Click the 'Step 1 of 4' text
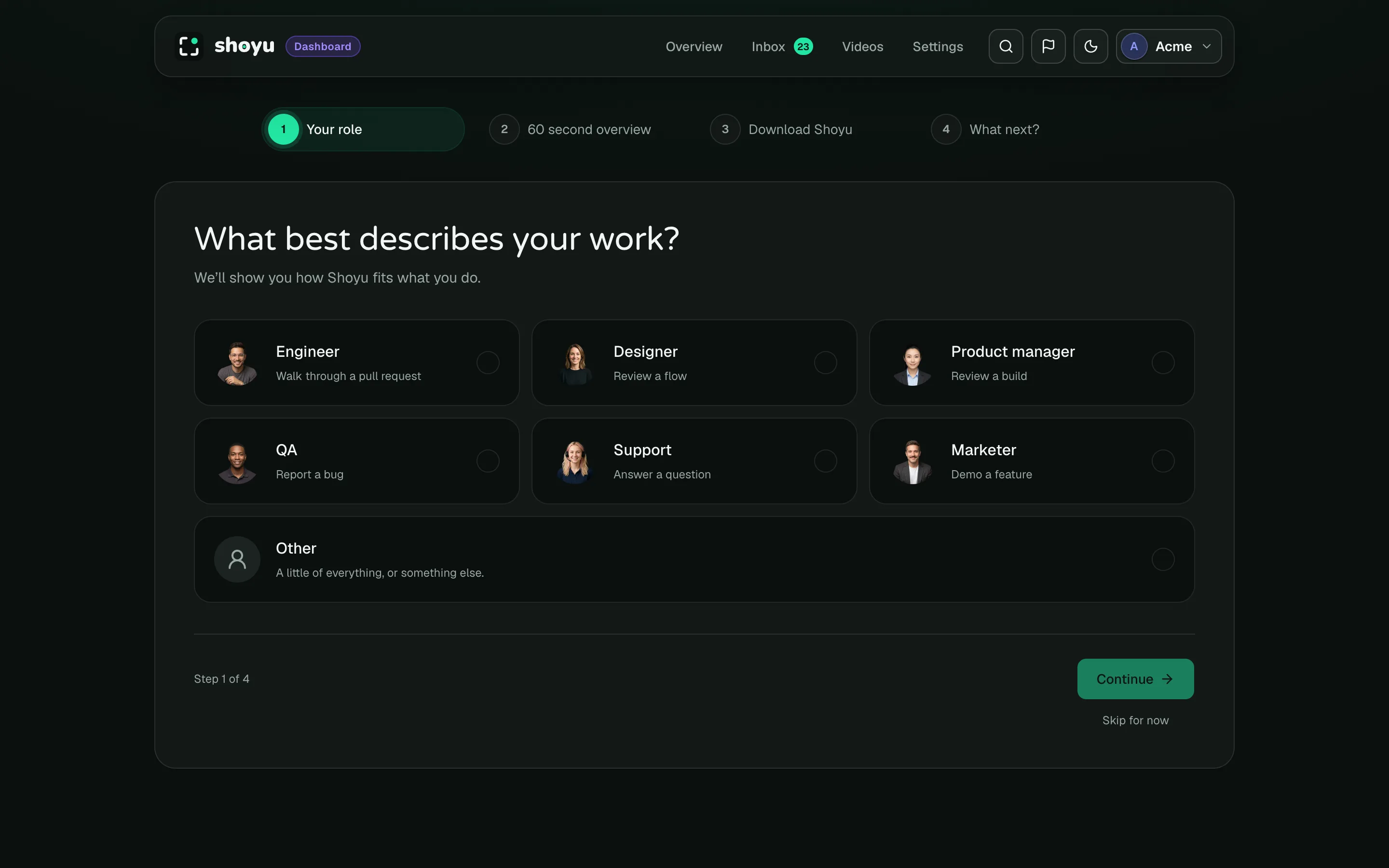 [x=221, y=679]
